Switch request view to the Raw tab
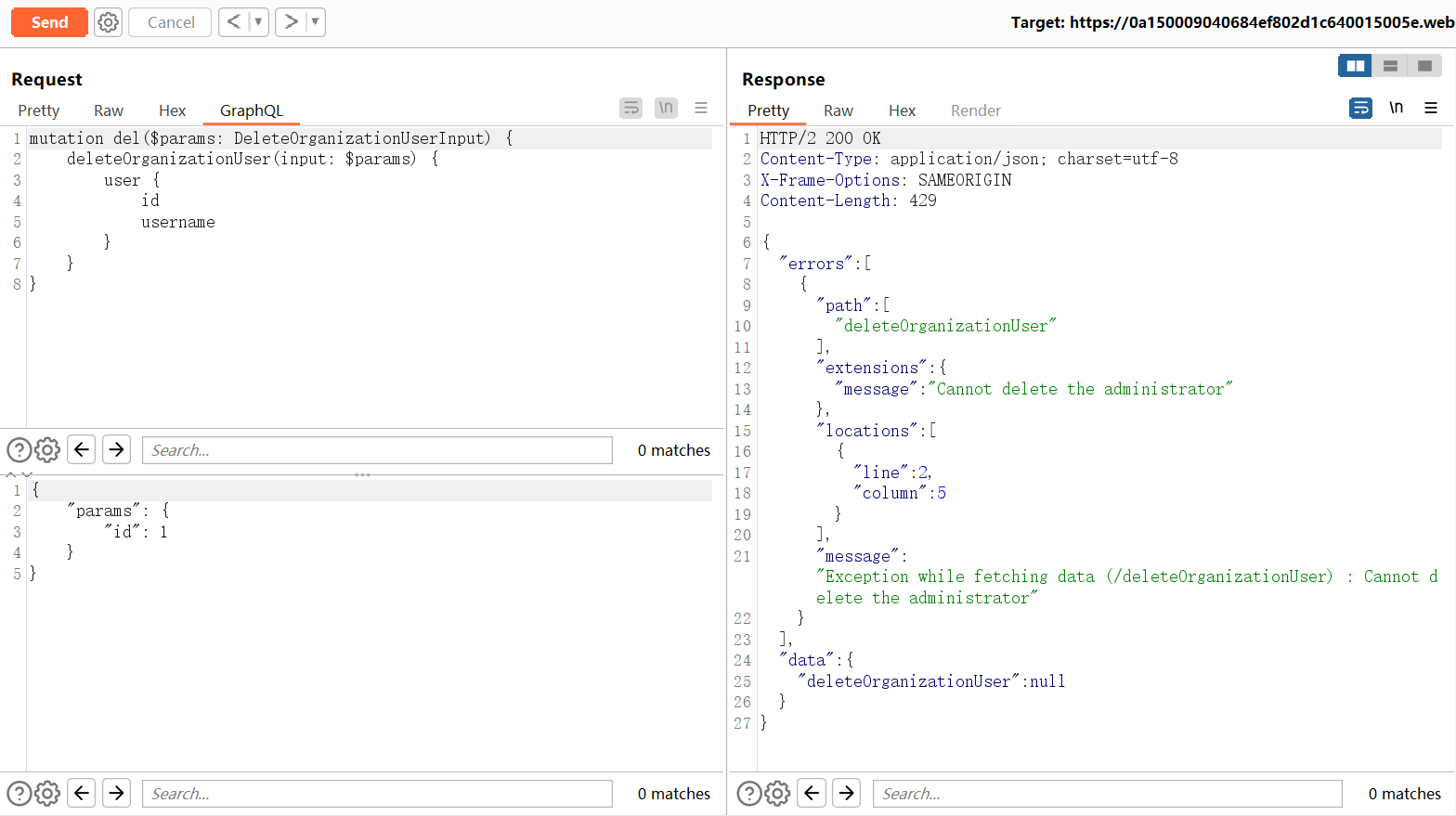This screenshot has height=816, width=1456. pos(108,110)
